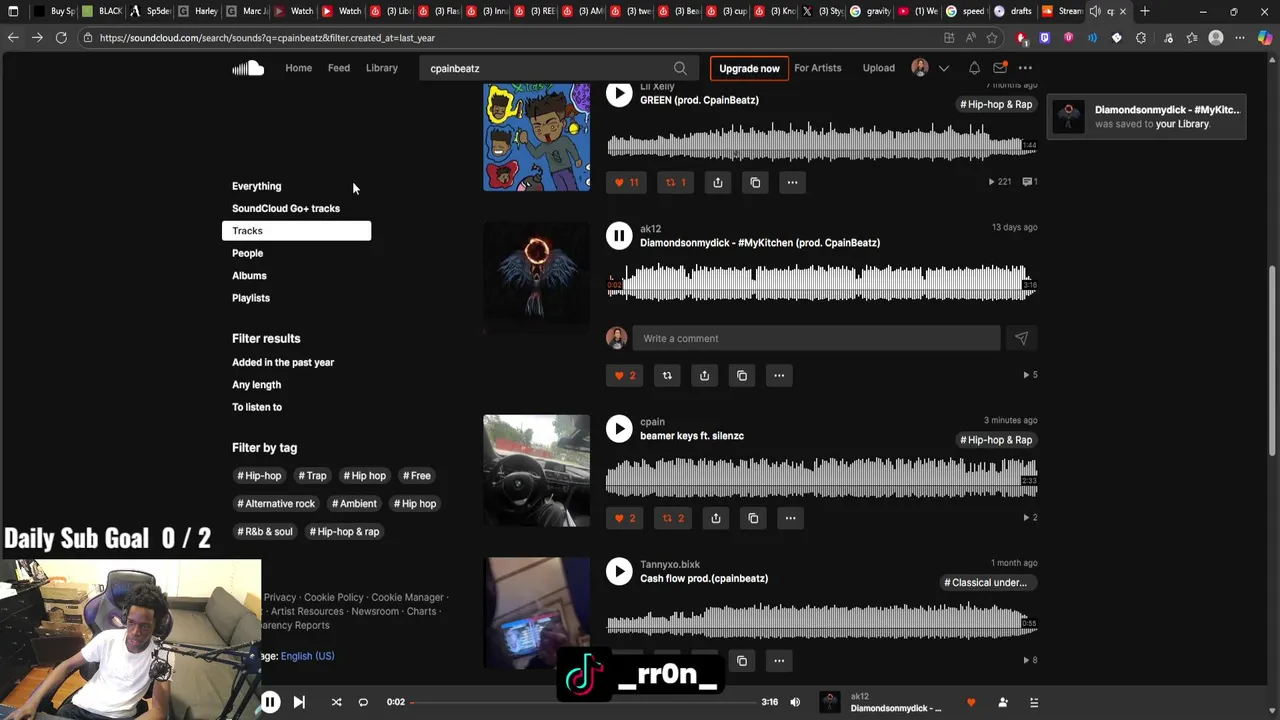Click the volume speaker icon
Screen dimensions: 1280x720
(x=795, y=702)
